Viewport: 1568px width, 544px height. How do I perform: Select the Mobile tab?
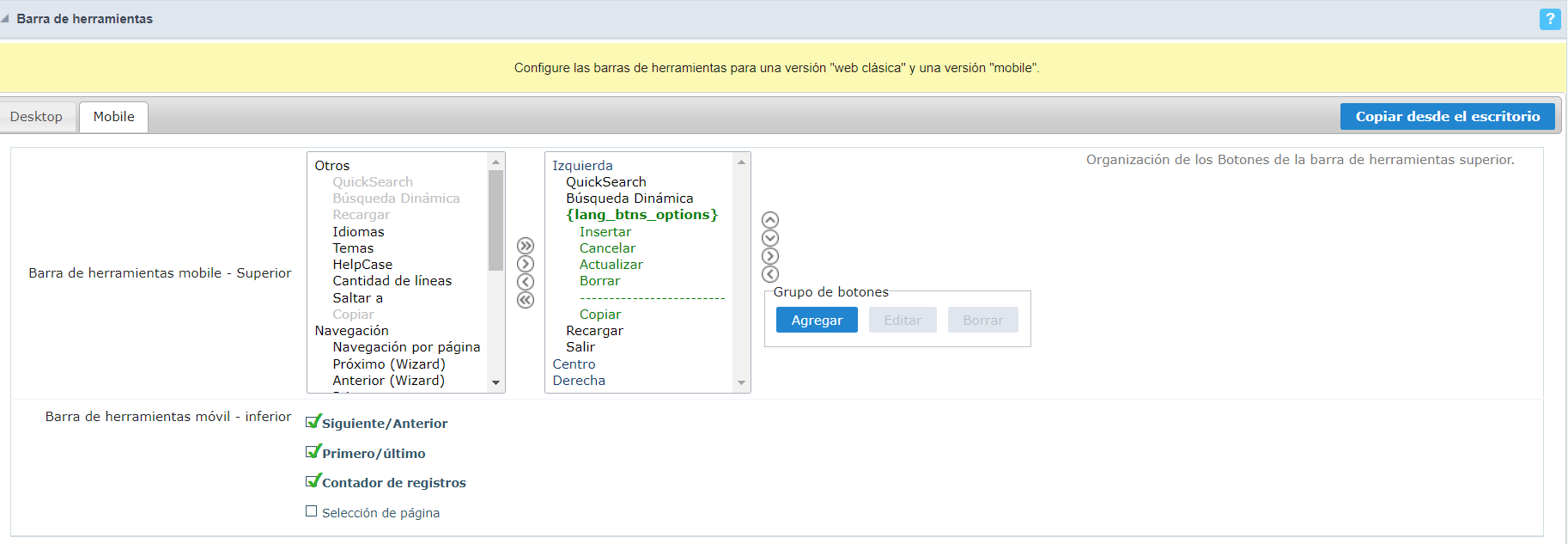tap(113, 117)
